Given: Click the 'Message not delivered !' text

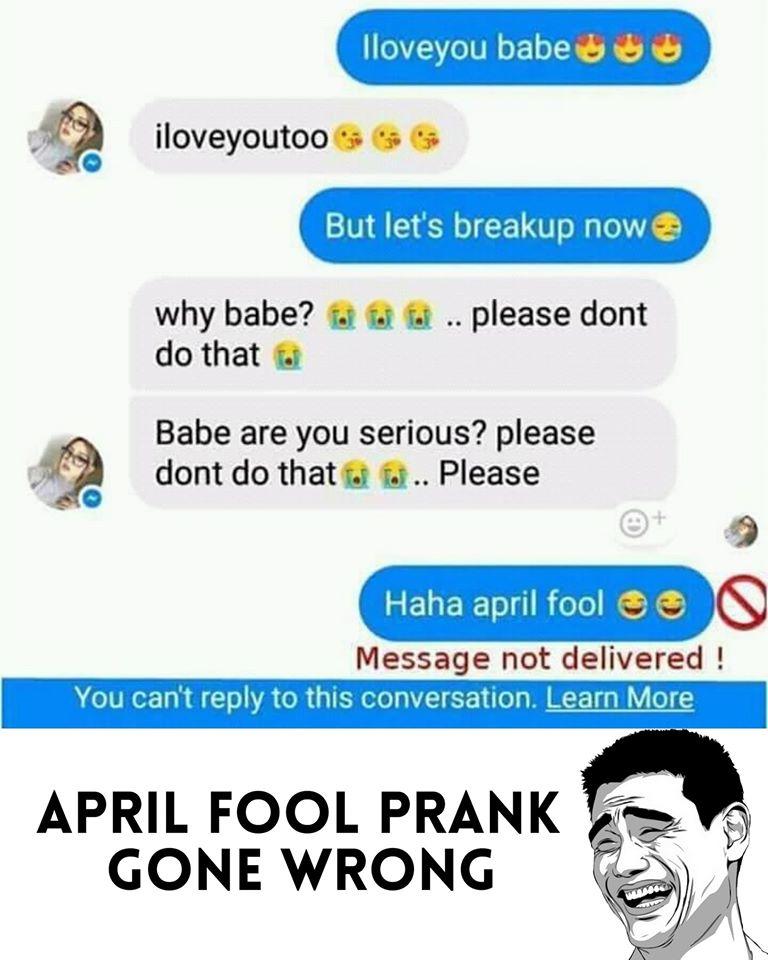Looking at the screenshot, I should click(x=540, y=659).
